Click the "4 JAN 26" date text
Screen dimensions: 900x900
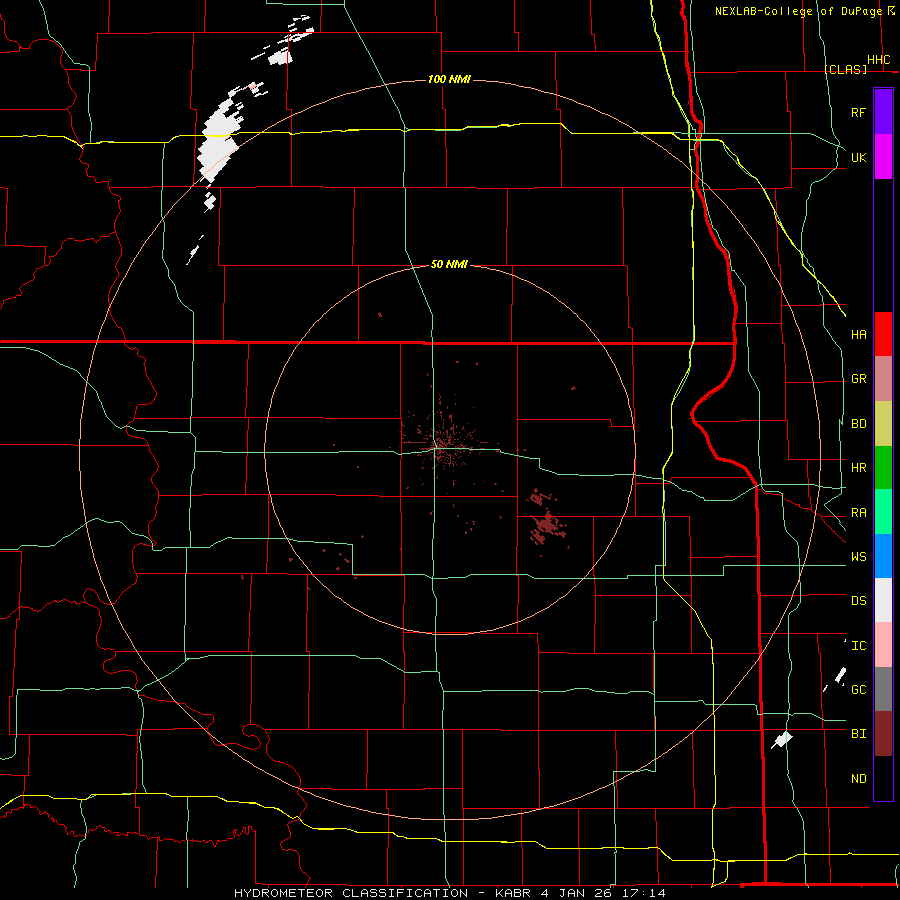point(577,893)
